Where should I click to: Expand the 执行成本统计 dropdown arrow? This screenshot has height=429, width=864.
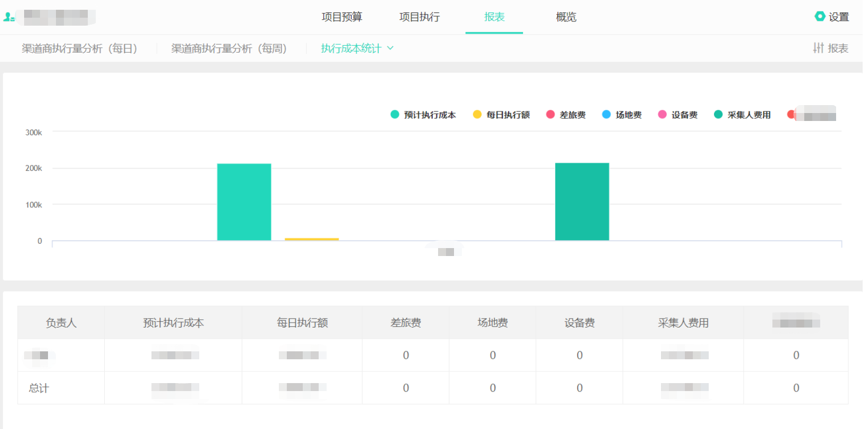pos(390,48)
